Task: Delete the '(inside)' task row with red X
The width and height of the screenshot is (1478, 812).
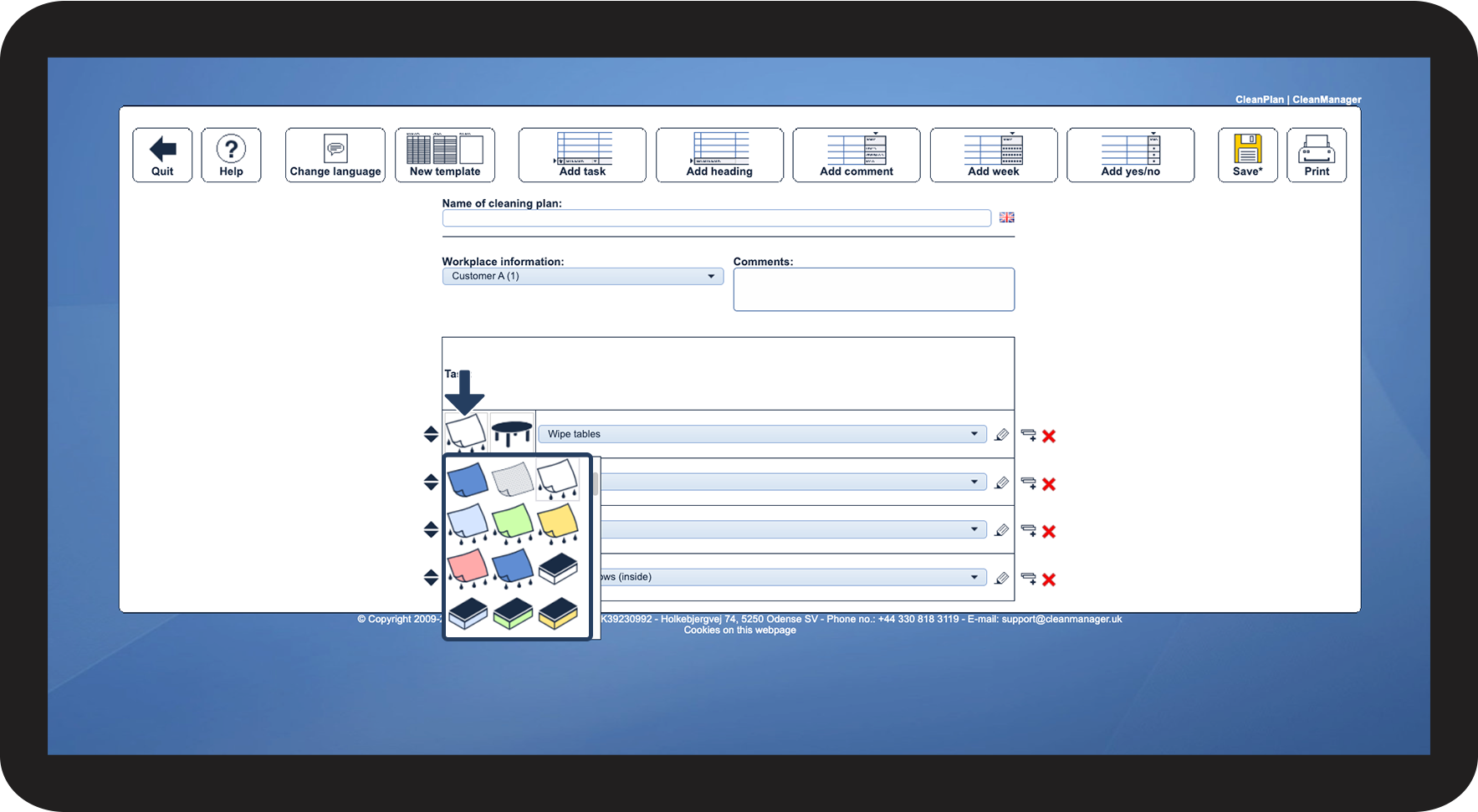Action: [1049, 580]
